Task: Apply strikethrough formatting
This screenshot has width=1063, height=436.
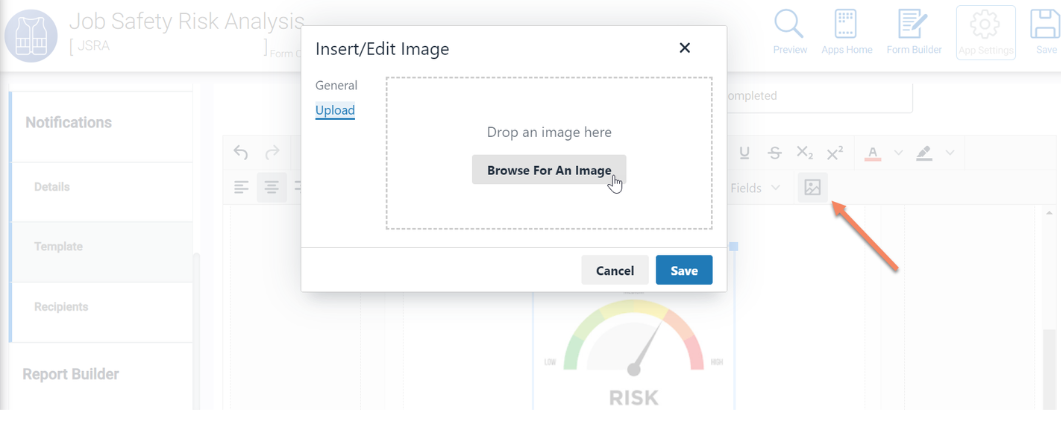Action: pos(774,153)
